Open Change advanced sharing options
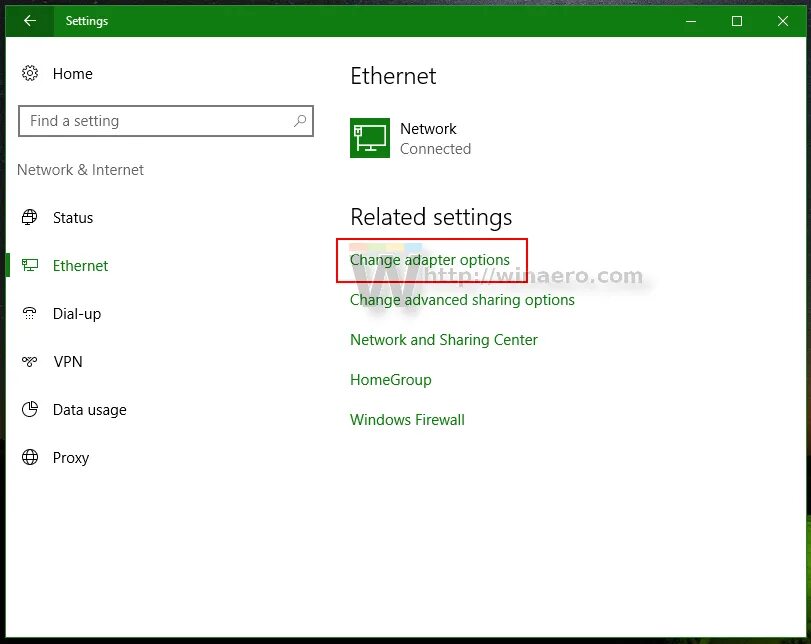This screenshot has height=644, width=811. point(462,300)
